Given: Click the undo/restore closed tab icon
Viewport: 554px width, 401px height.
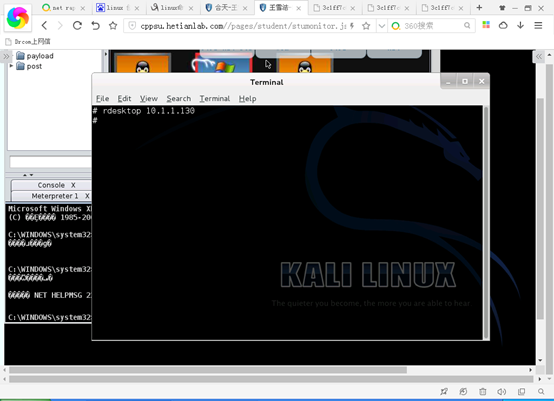Looking at the screenshot, I should coord(95,25).
